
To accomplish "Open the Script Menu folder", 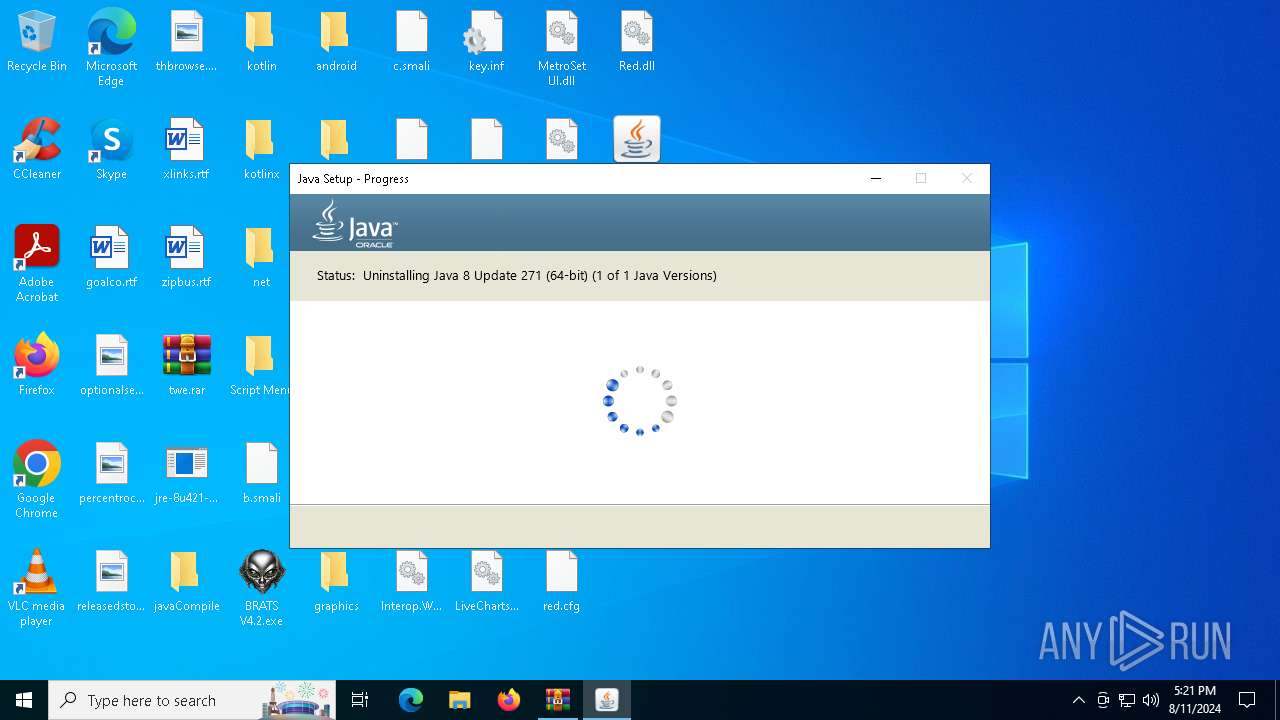I will tap(259, 365).
